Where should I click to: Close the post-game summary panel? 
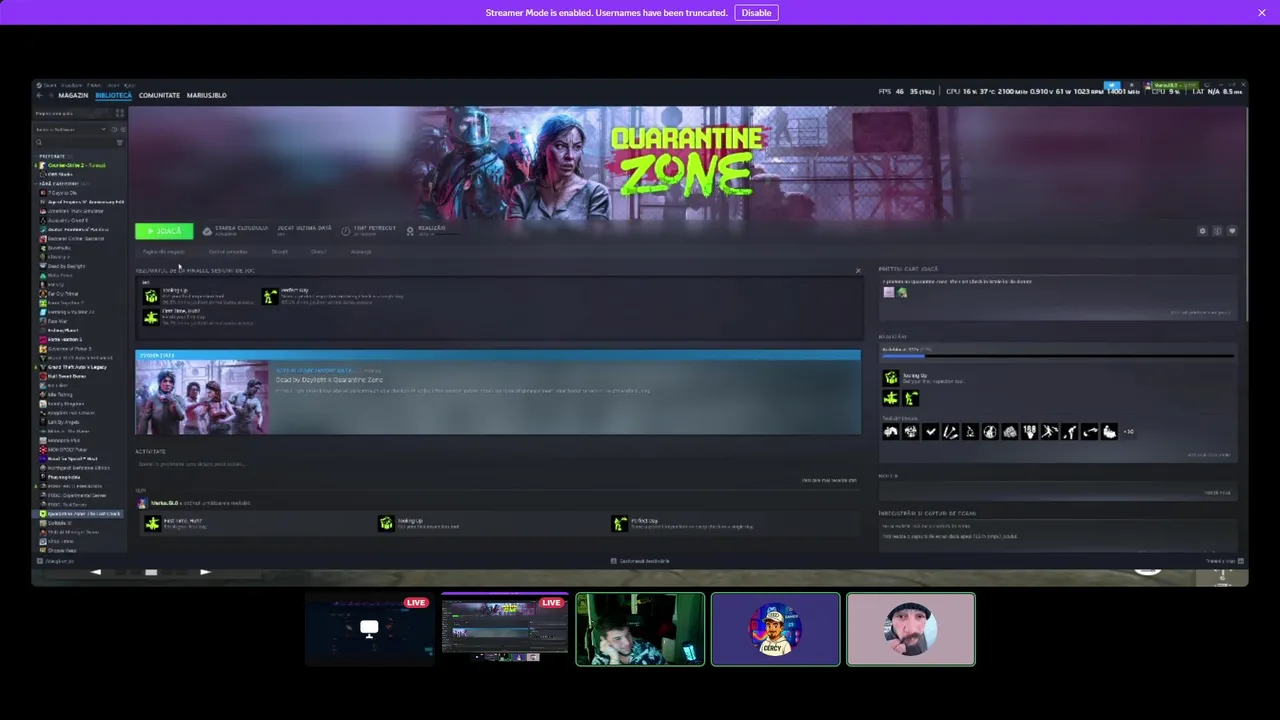tap(857, 271)
